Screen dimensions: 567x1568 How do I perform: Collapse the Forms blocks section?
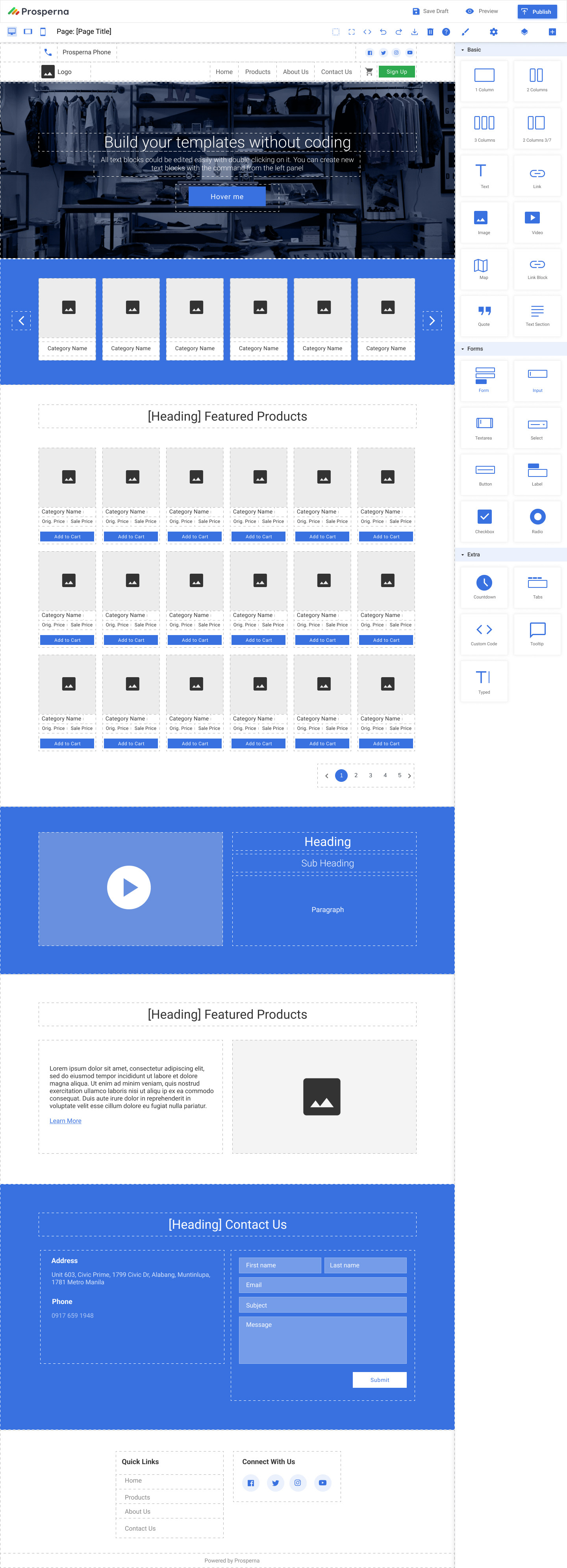click(474, 349)
